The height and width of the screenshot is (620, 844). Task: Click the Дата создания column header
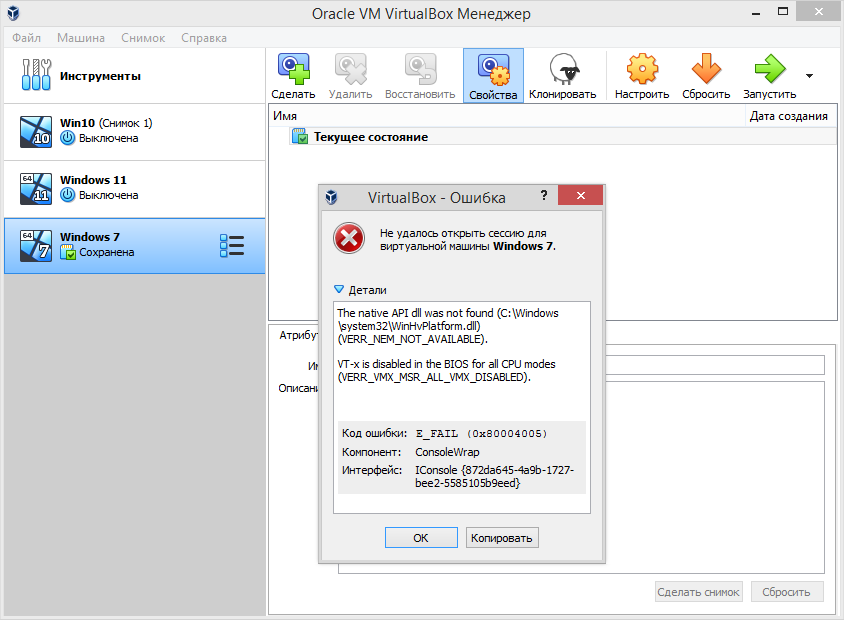[x=791, y=116]
